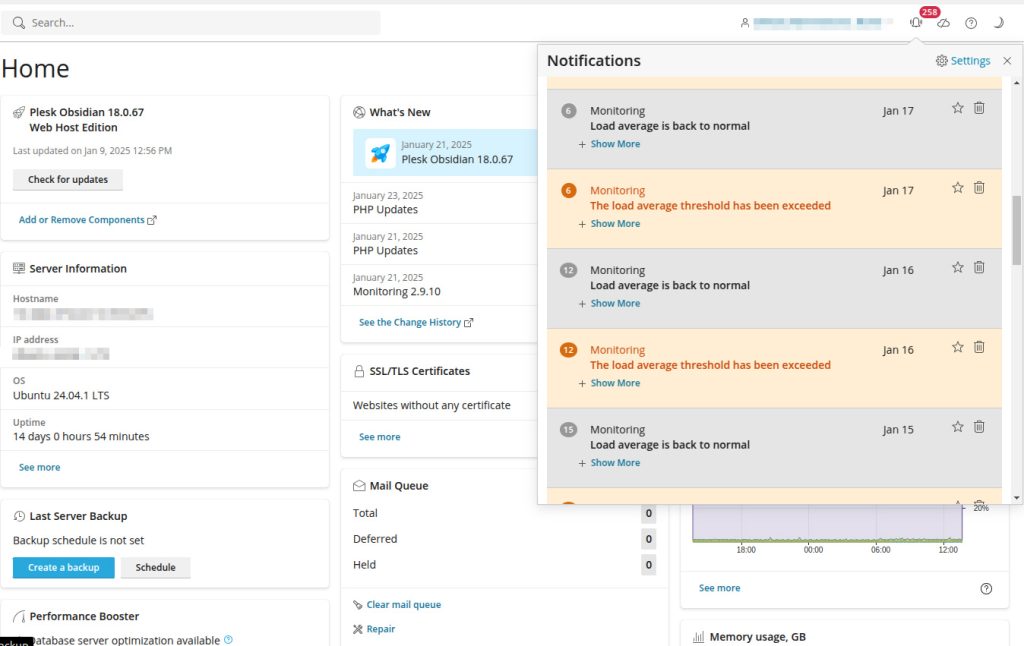Click the Check for updates button
The height and width of the screenshot is (646, 1024).
click(x=68, y=180)
